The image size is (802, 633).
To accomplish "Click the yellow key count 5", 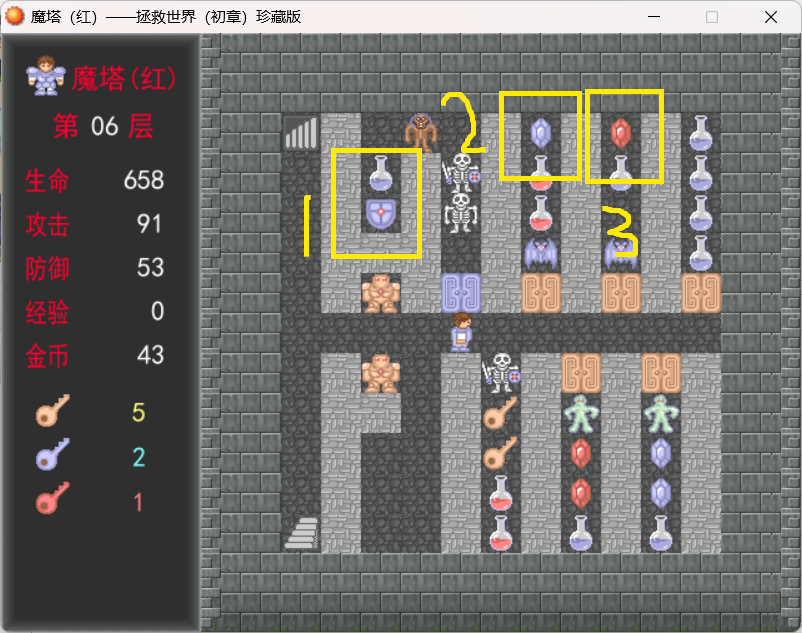I will [139, 412].
